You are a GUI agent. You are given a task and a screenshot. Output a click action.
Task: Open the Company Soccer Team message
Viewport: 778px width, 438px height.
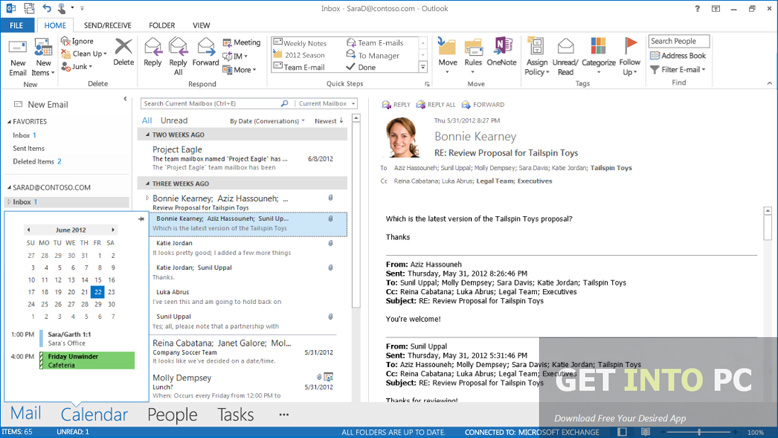click(x=243, y=352)
